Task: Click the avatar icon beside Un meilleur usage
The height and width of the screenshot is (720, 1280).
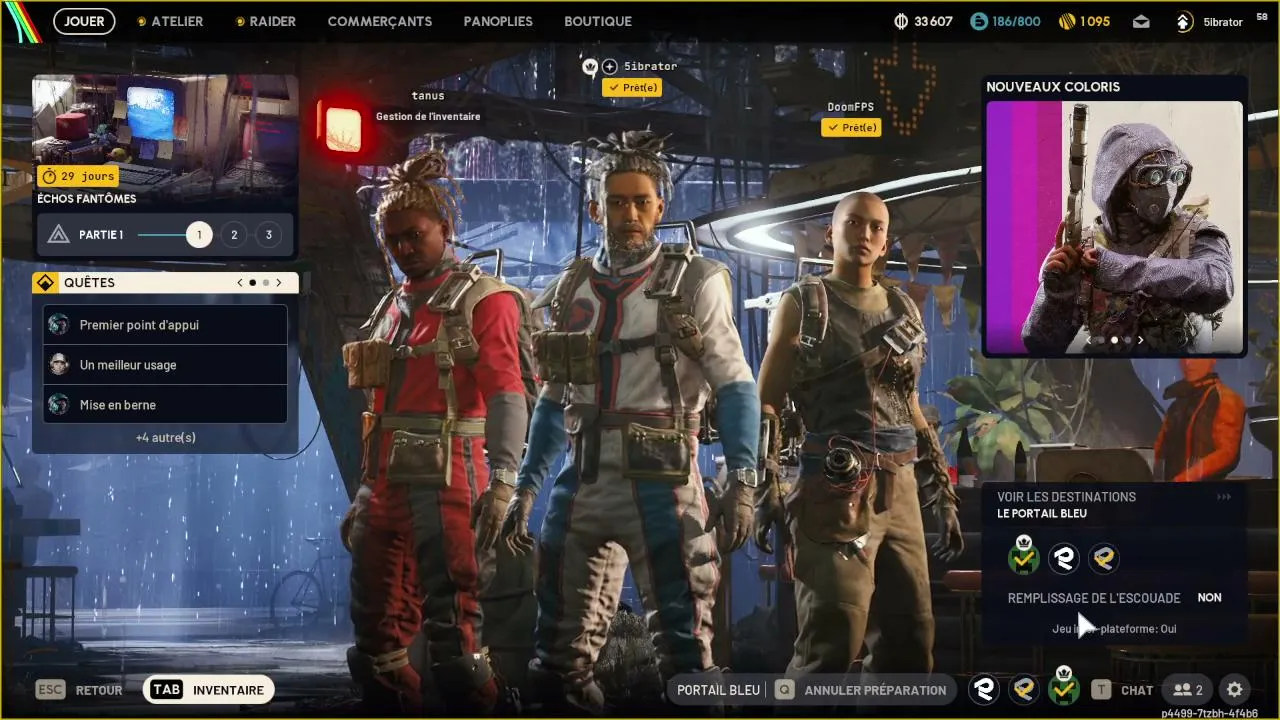Action: (x=59, y=365)
